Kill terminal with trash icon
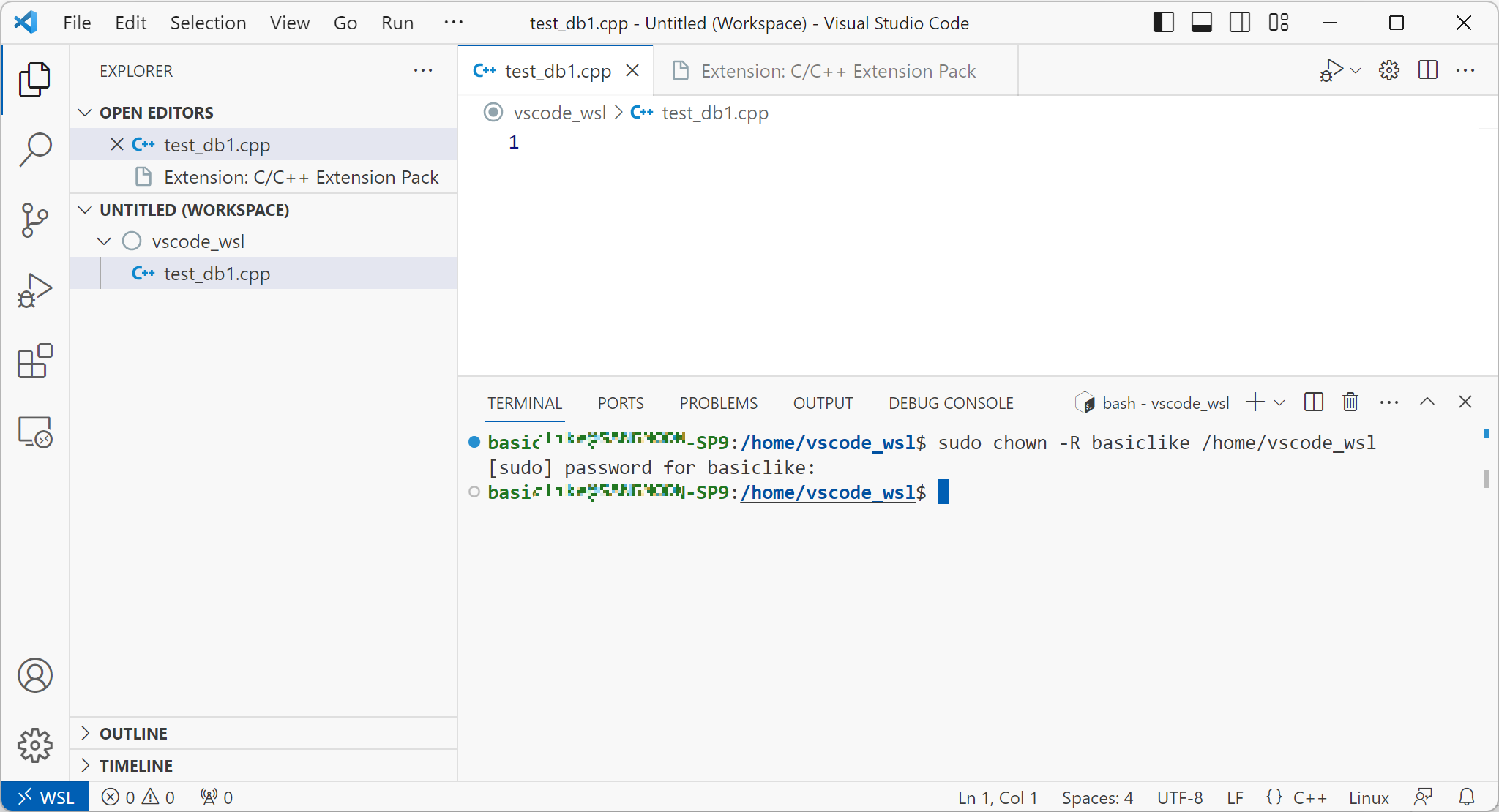1499x812 pixels. (1350, 402)
